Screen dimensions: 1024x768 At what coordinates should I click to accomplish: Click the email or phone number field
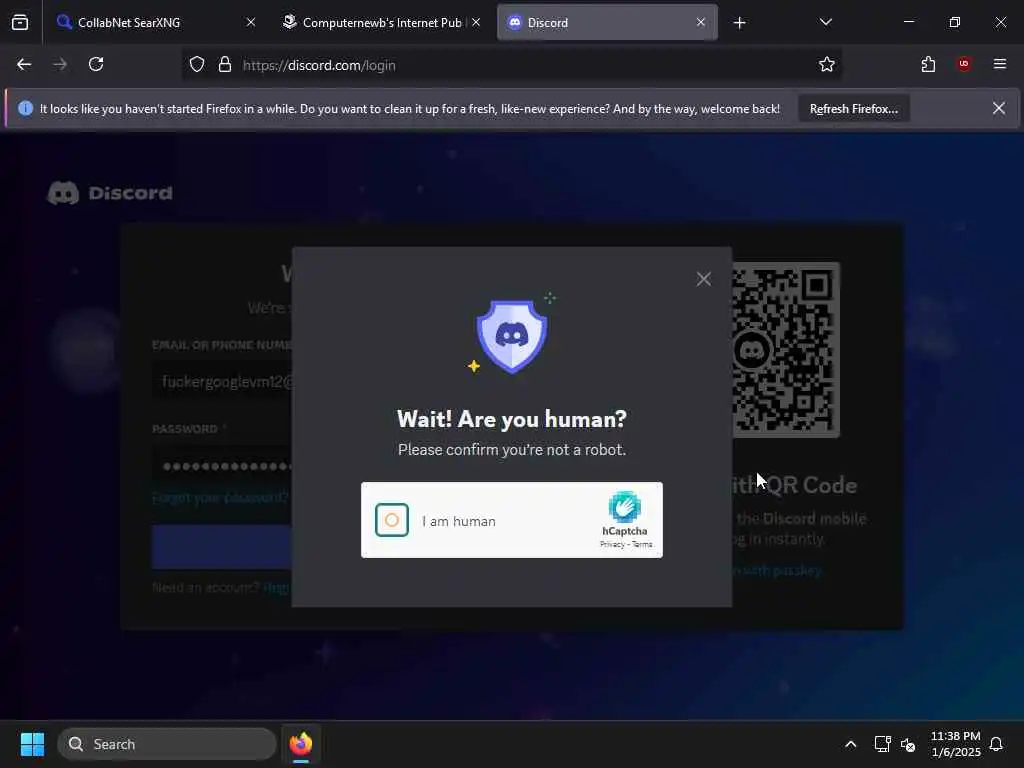click(222, 381)
